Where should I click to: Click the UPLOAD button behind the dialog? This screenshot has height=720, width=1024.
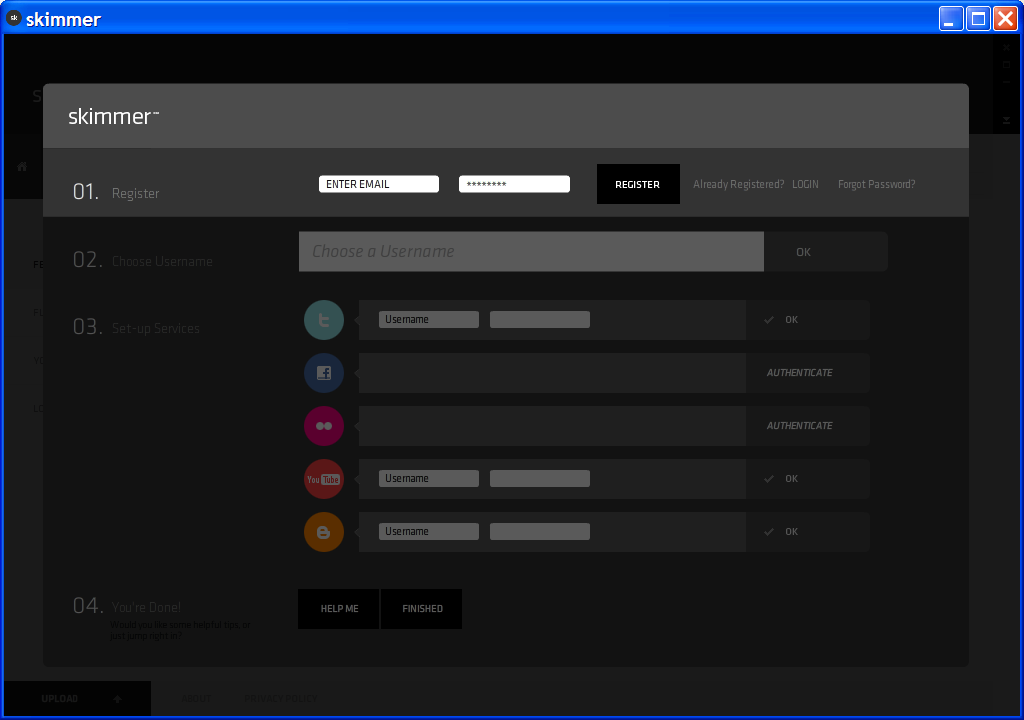[78, 698]
